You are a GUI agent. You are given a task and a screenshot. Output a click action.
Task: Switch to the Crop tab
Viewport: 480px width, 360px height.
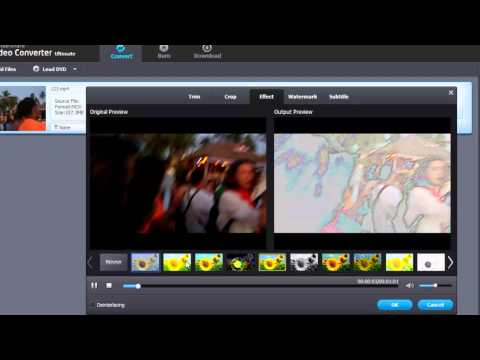[x=230, y=97]
